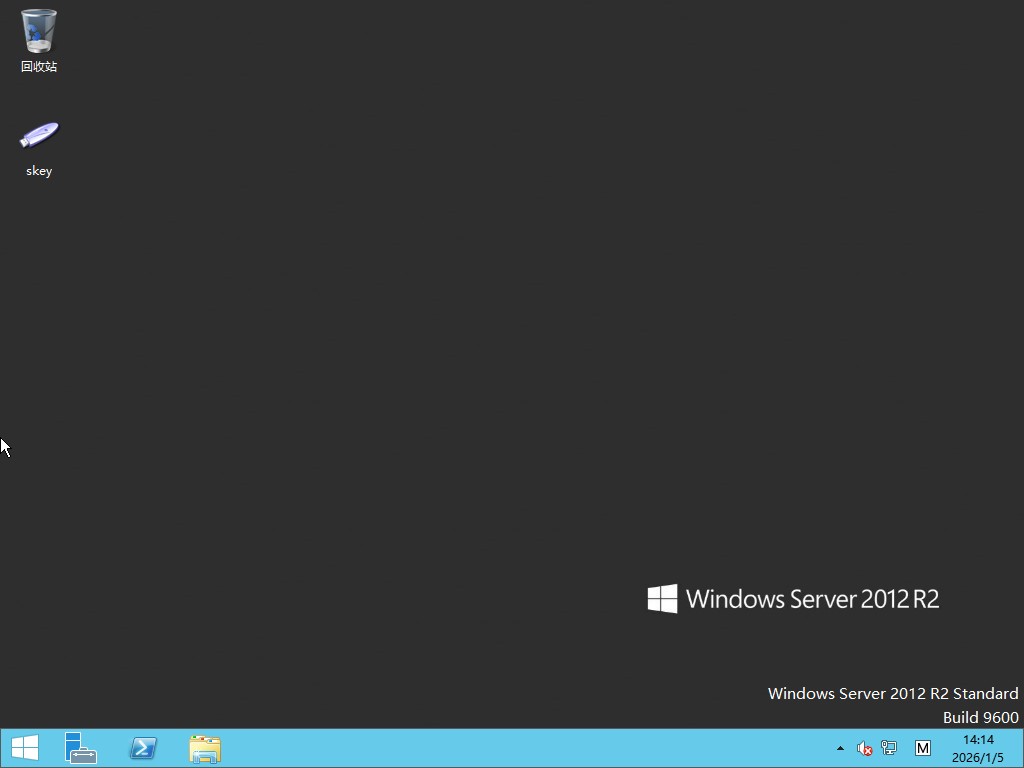Viewport: 1024px width, 768px height.
Task: Click the skey text label on desktop
Action: (39, 171)
